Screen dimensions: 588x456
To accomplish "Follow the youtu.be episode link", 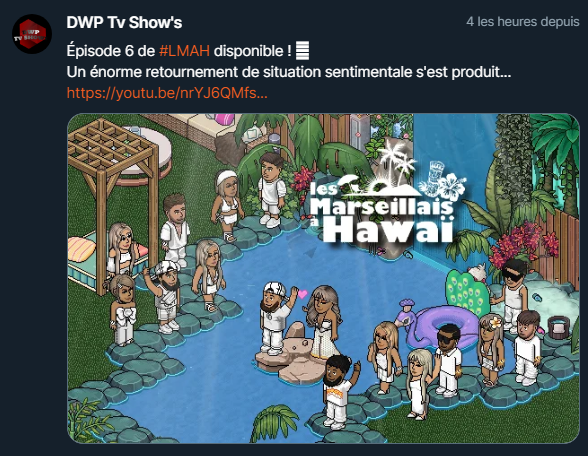I will click(x=167, y=93).
